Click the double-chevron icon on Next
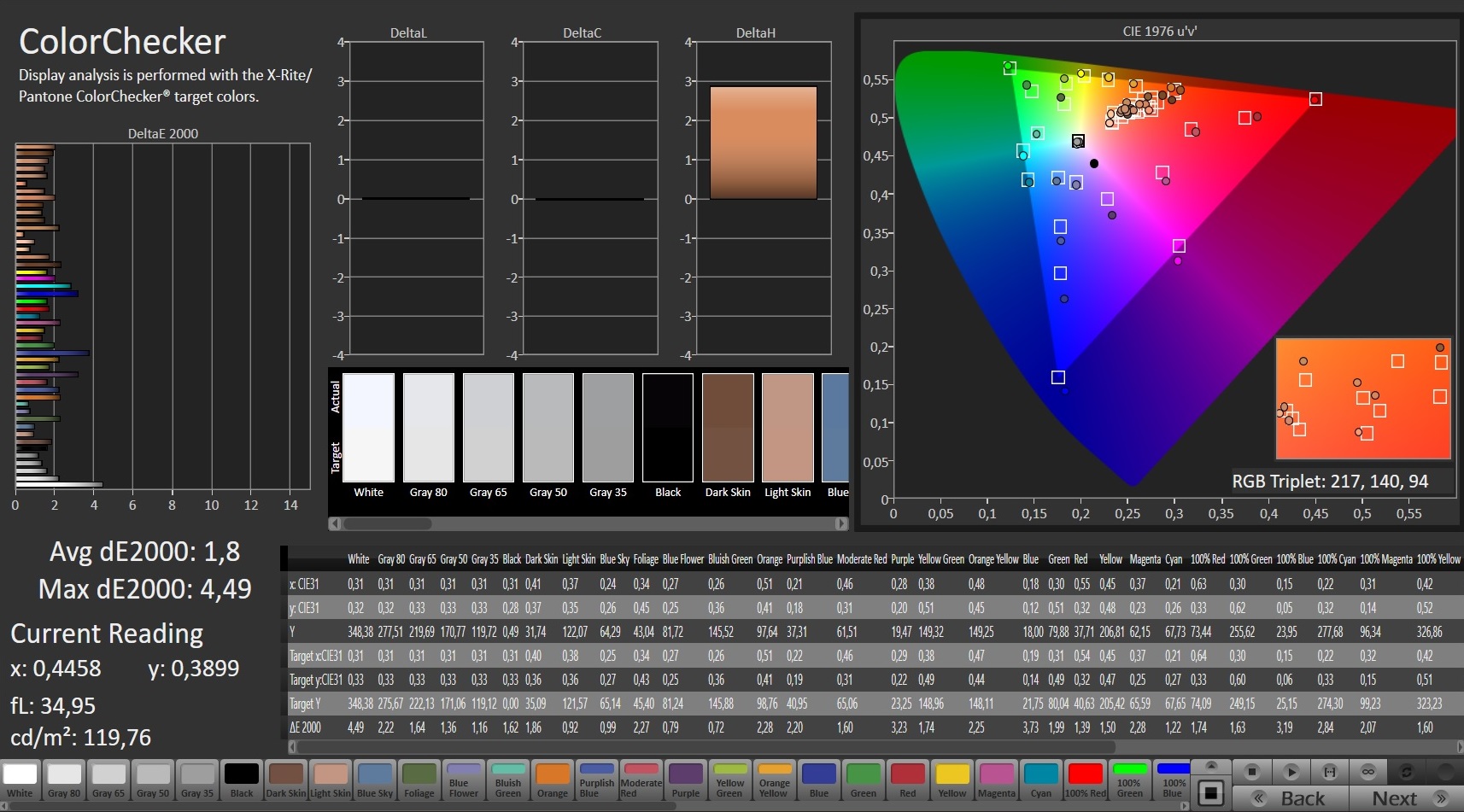The width and height of the screenshot is (1464, 812). coord(1442,799)
